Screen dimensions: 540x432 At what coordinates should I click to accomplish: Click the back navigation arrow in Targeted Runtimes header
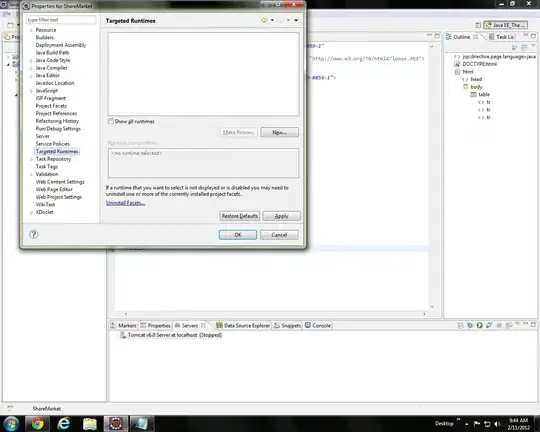[264, 20]
